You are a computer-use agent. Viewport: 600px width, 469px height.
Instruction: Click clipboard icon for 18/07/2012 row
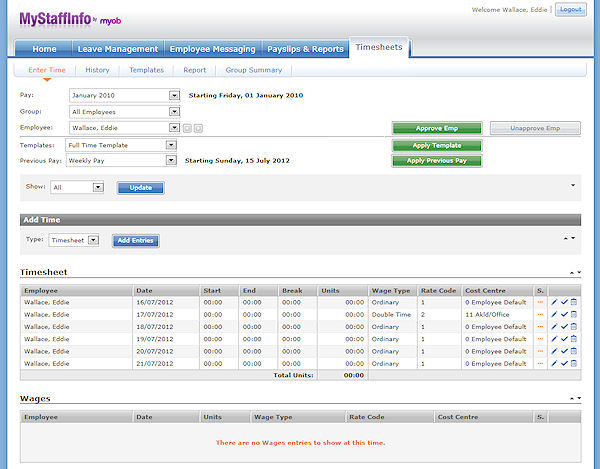coord(573,326)
